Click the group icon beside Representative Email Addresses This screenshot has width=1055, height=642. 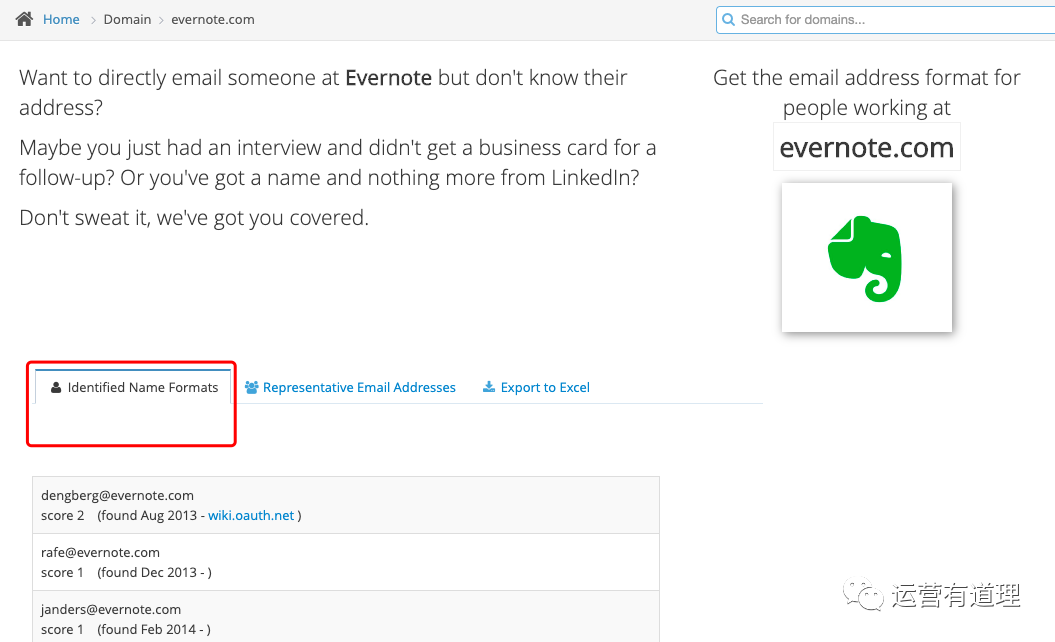point(252,388)
